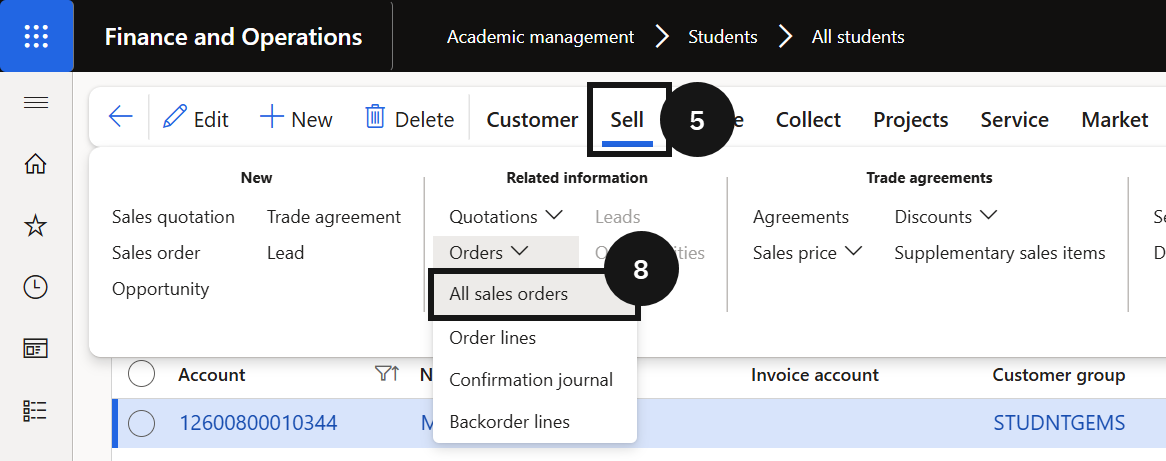Expand the Quotations dropdown
The image size is (1166, 461).
(x=506, y=216)
